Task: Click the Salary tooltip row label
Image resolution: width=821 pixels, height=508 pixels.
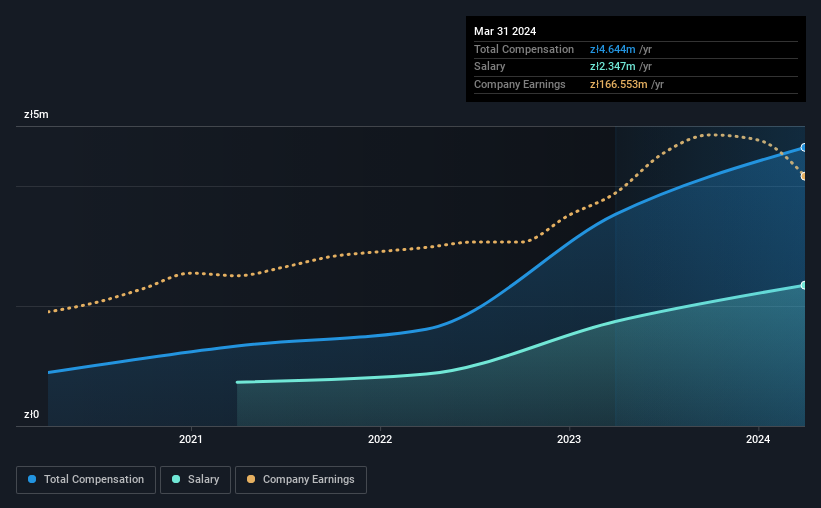Action: [490, 67]
